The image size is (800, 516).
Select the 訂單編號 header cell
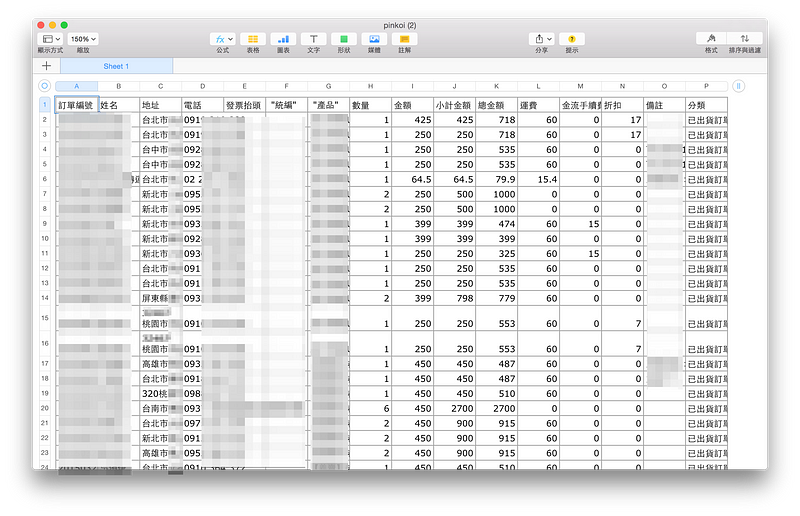pos(76,104)
